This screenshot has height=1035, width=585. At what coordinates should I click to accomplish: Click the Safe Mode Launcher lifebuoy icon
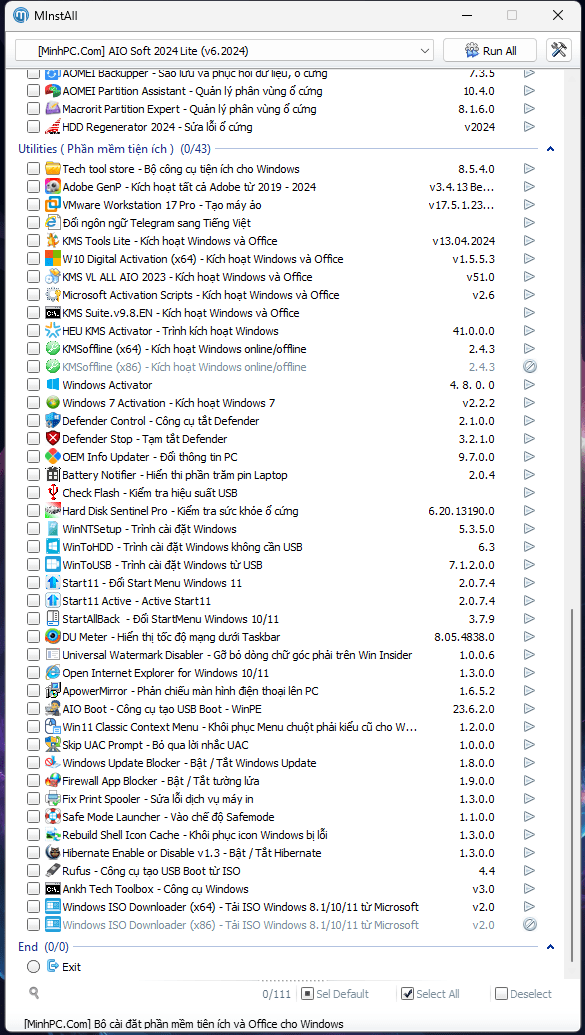[x=53, y=817]
